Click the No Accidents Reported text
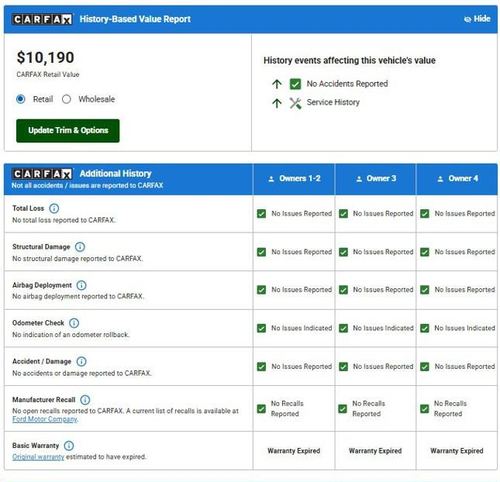The image size is (500, 482). (347, 84)
